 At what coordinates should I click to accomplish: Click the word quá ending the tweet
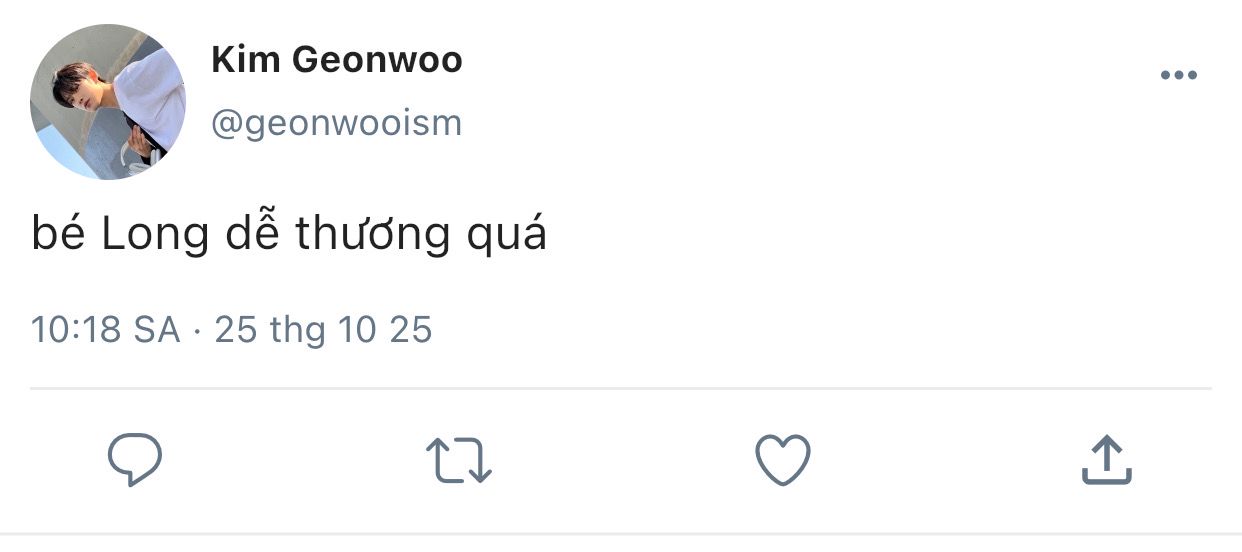click(507, 235)
